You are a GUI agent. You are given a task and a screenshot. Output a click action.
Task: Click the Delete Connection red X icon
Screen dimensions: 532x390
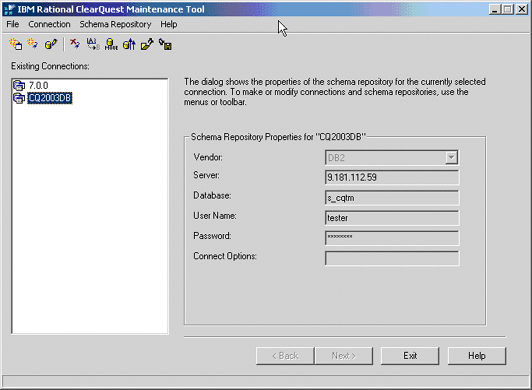click(x=75, y=44)
